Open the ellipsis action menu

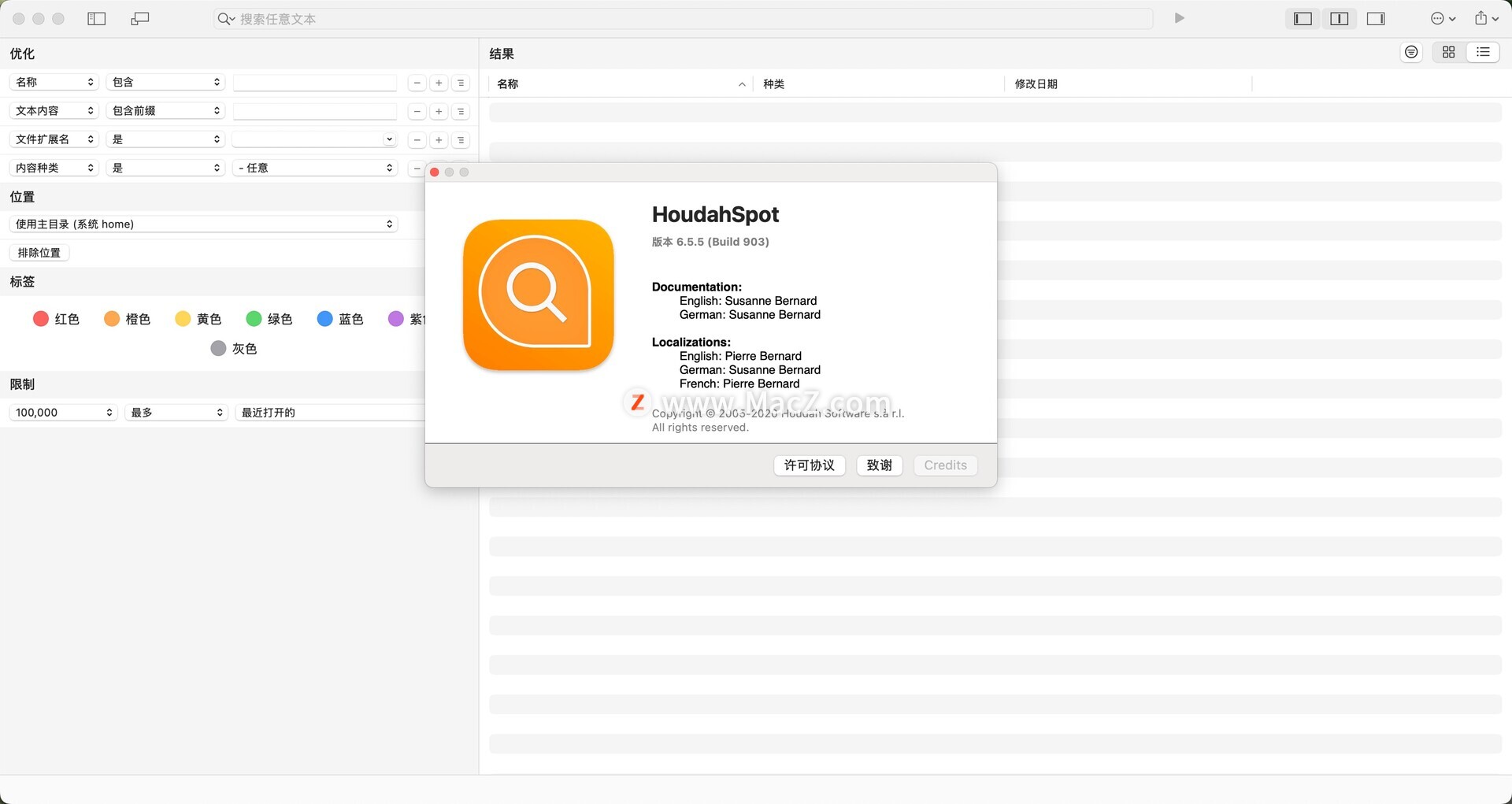[x=1443, y=19]
